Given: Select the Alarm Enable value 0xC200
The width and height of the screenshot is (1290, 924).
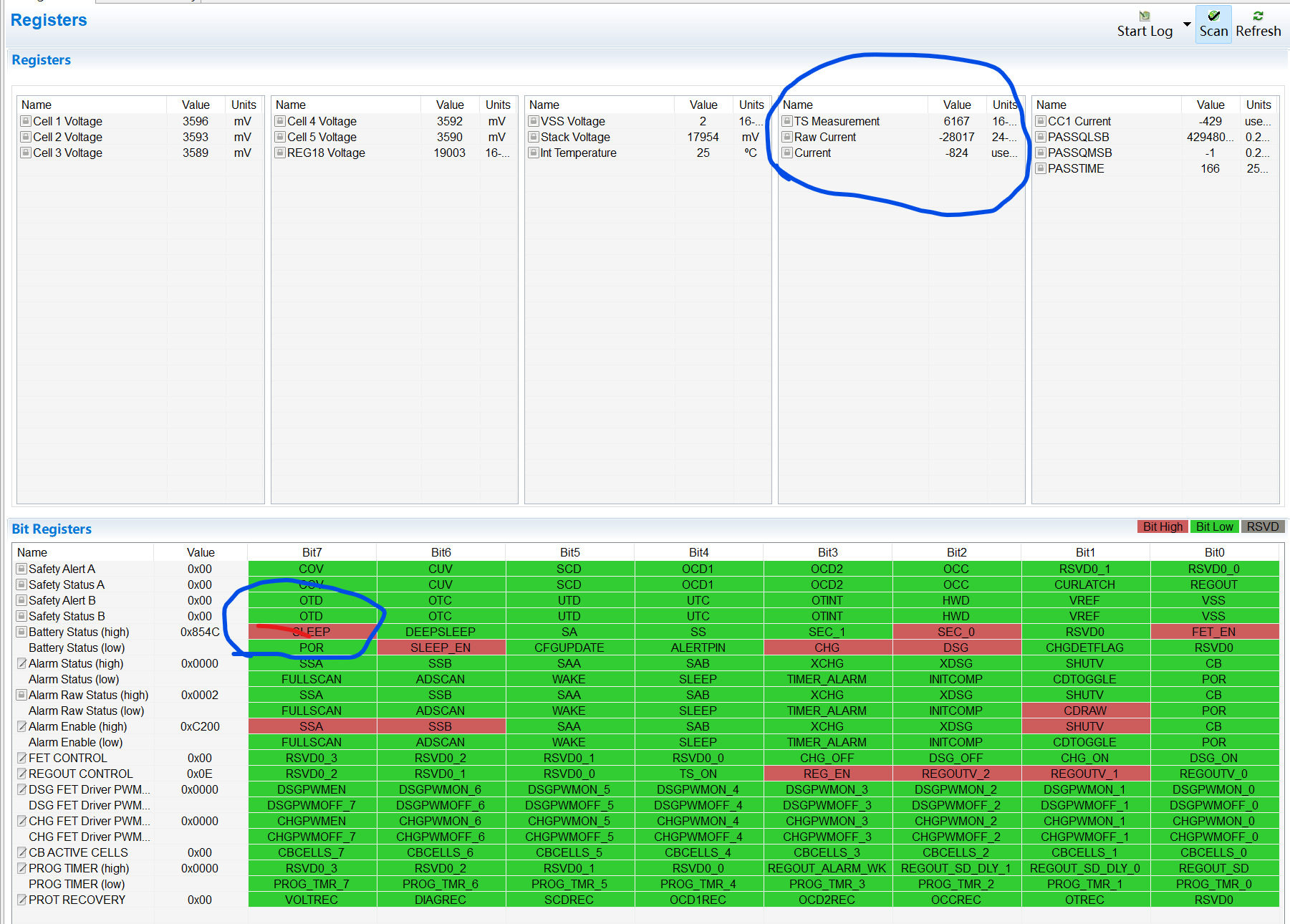Looking at the screenshot, I should point(200,726).
